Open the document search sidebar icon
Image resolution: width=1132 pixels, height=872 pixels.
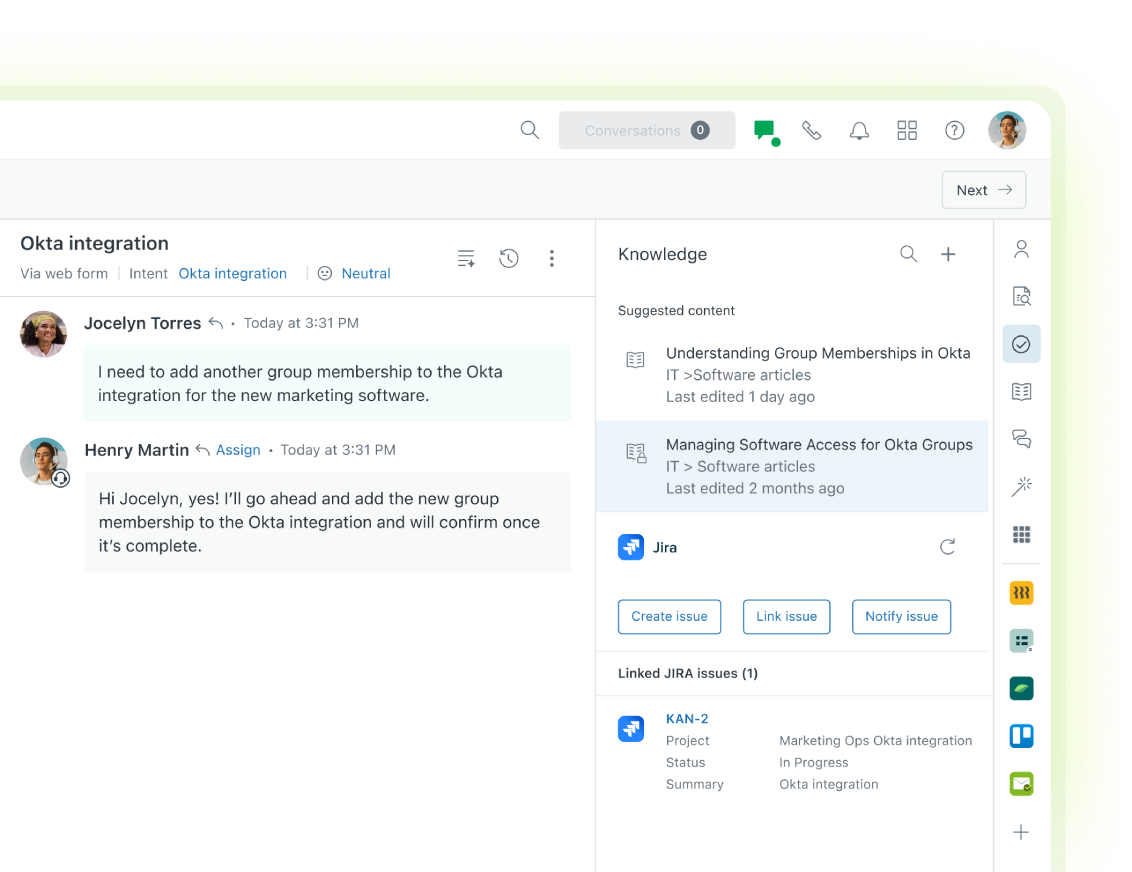1021,296
